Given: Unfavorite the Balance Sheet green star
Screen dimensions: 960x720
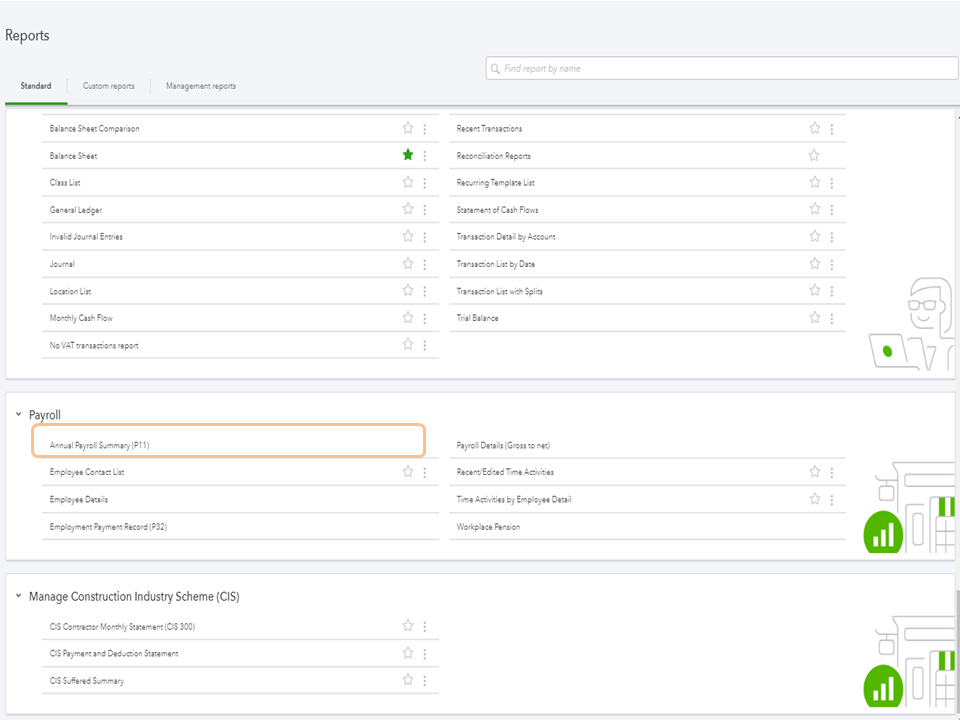Looking at the screenshot, I should coord(408,156).
